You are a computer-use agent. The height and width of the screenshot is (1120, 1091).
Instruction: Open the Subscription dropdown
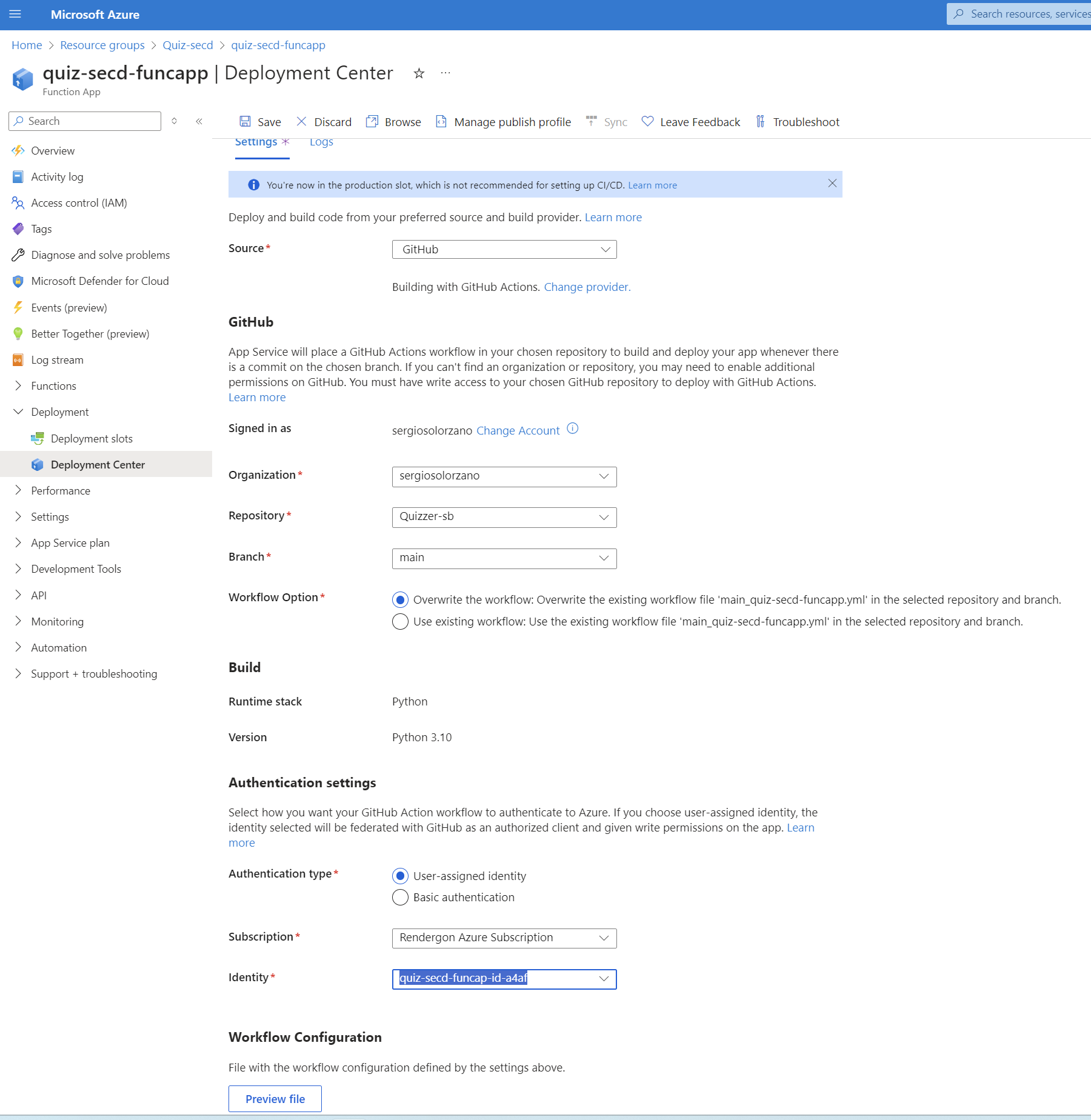pos(504,938)
